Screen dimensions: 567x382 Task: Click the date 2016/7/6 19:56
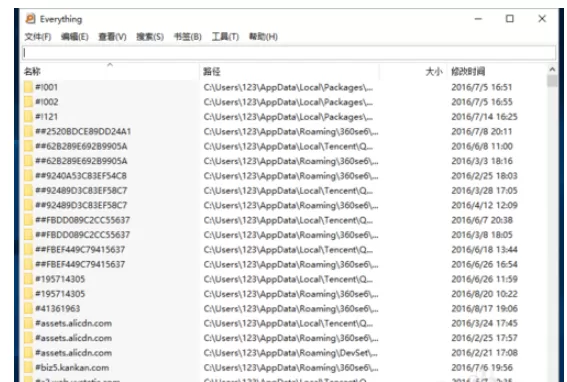[x=482, y=368]
